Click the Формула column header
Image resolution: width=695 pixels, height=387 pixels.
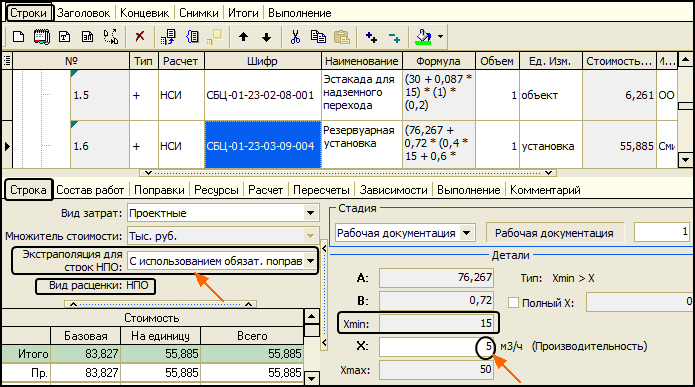click(438, 61)
